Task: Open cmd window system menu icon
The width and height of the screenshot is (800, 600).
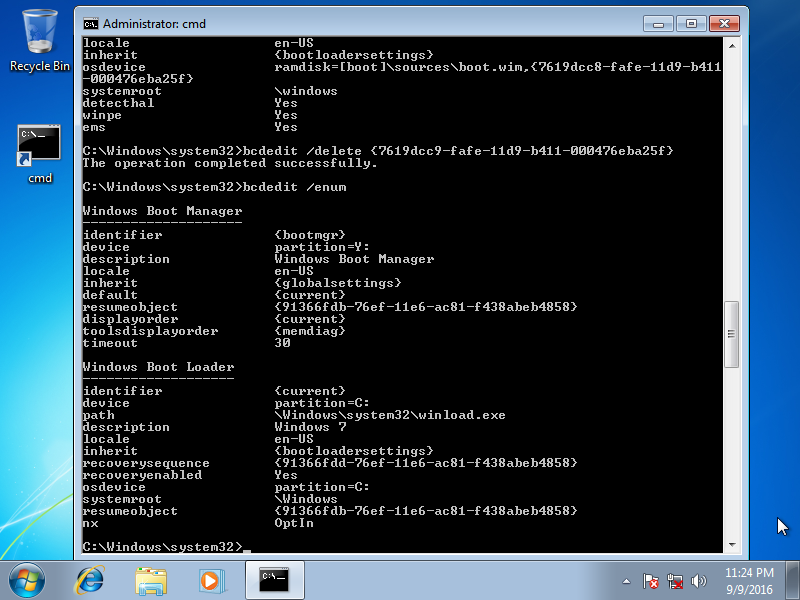Action: (x=91, y=24)
